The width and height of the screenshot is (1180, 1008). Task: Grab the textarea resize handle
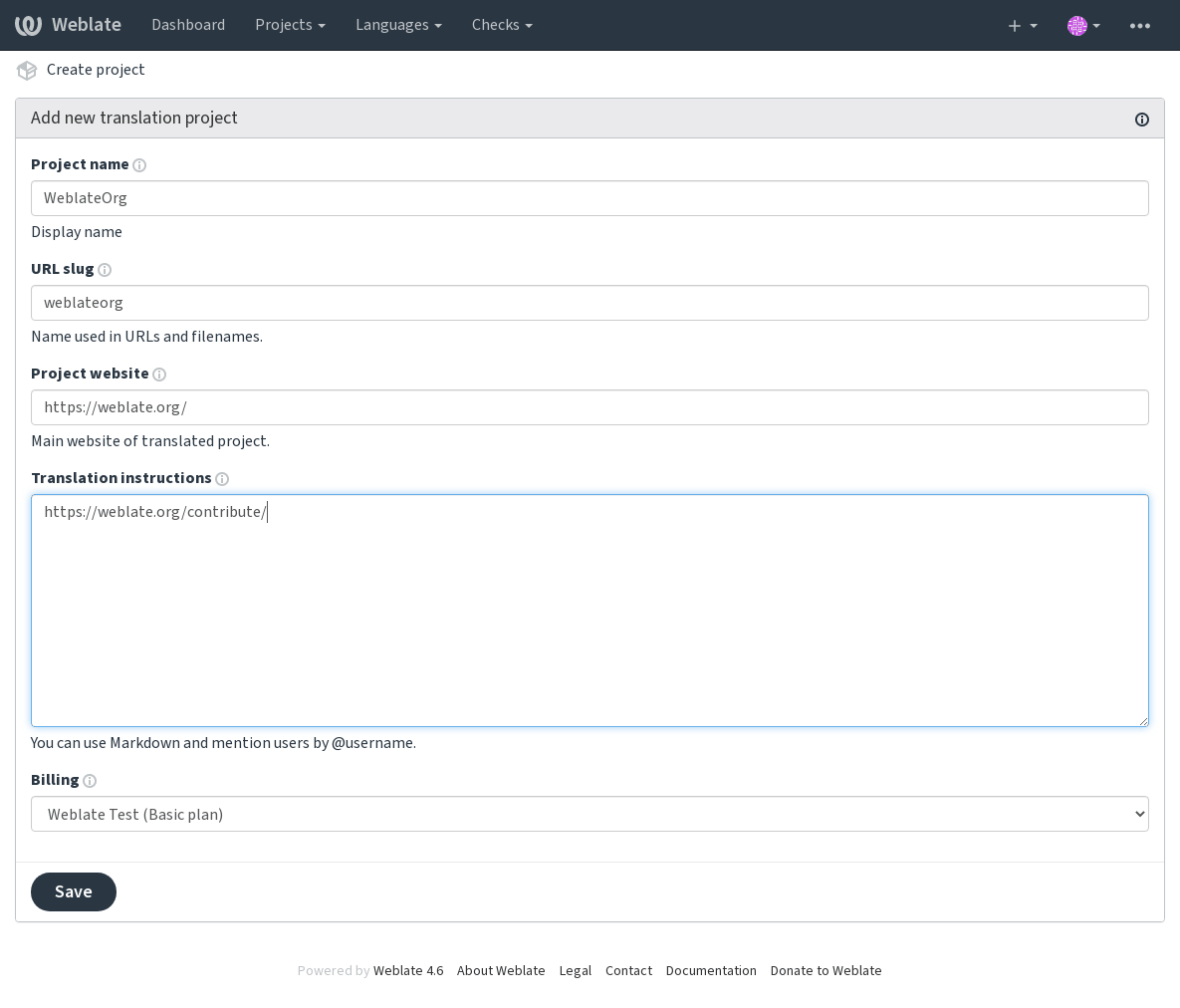(1143, 721)
